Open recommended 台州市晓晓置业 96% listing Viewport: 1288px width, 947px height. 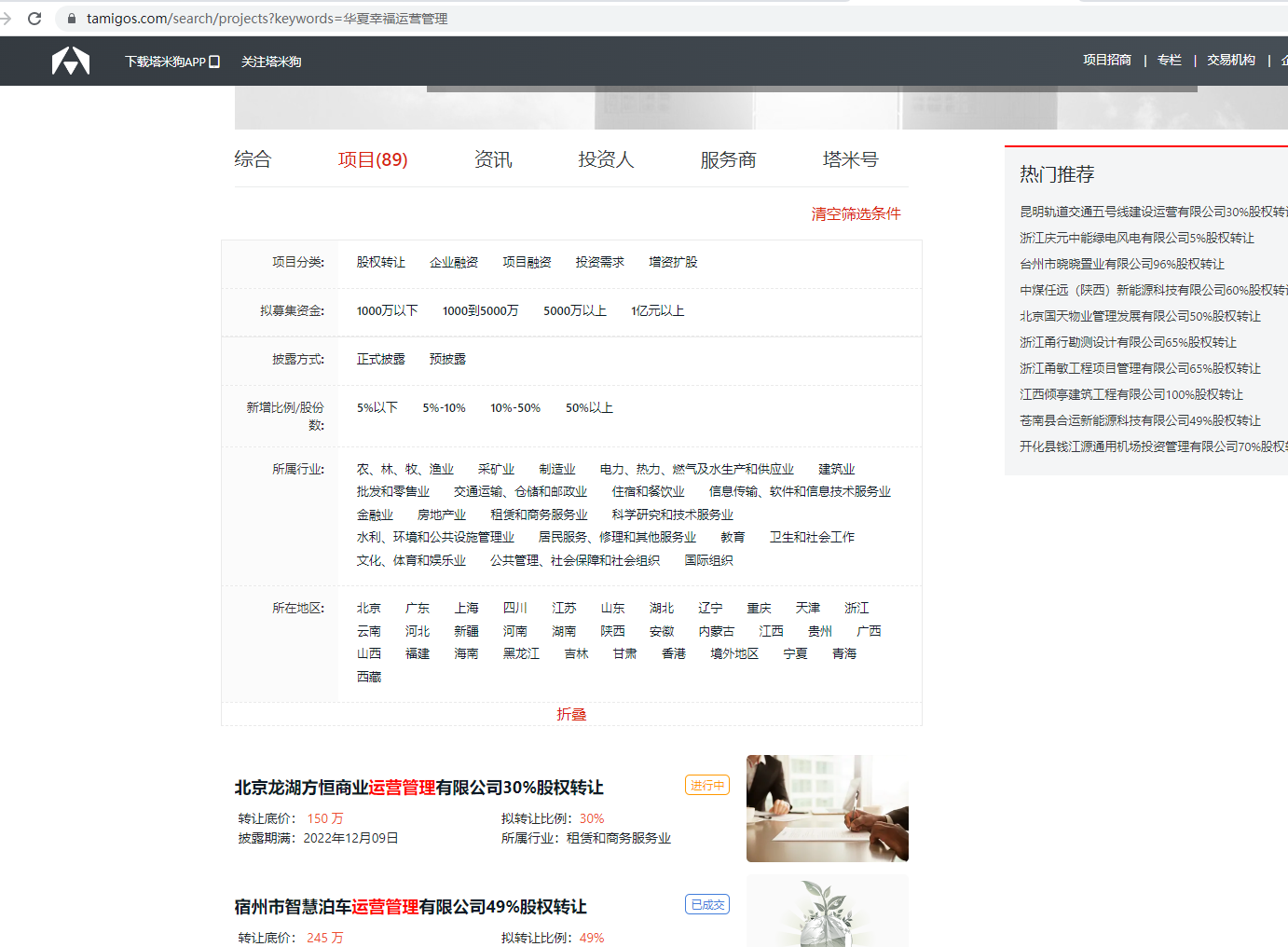click(x=1122, y=264)
